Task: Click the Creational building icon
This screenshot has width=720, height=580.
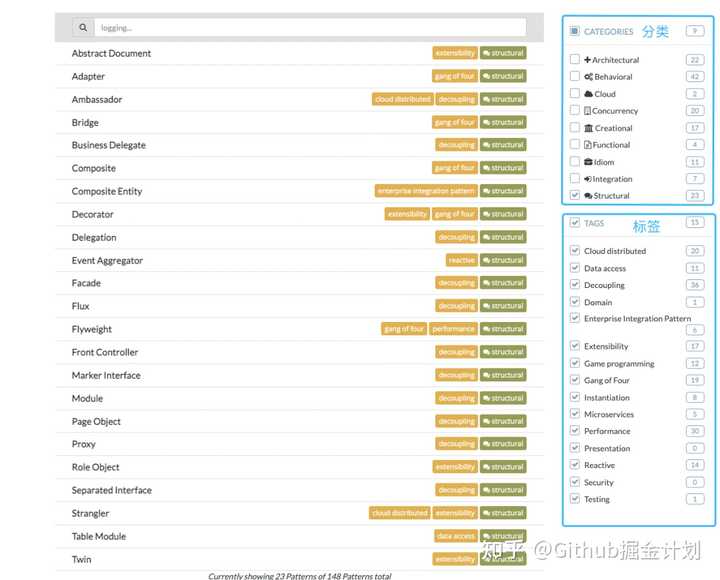Action: (x=588, y=128)
